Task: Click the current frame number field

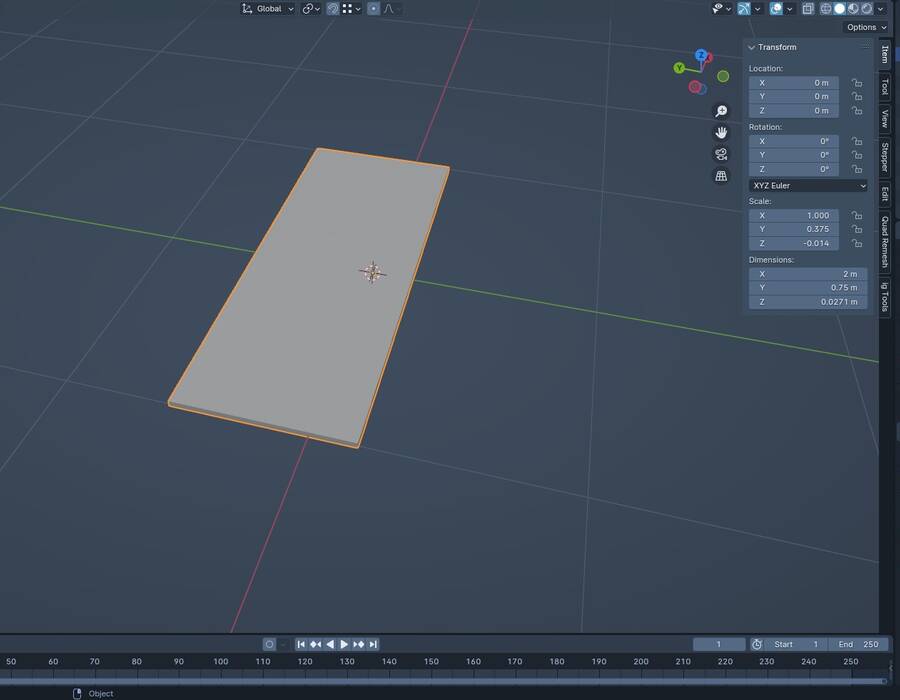Action: pyautogui.click(x=719, y=644)
